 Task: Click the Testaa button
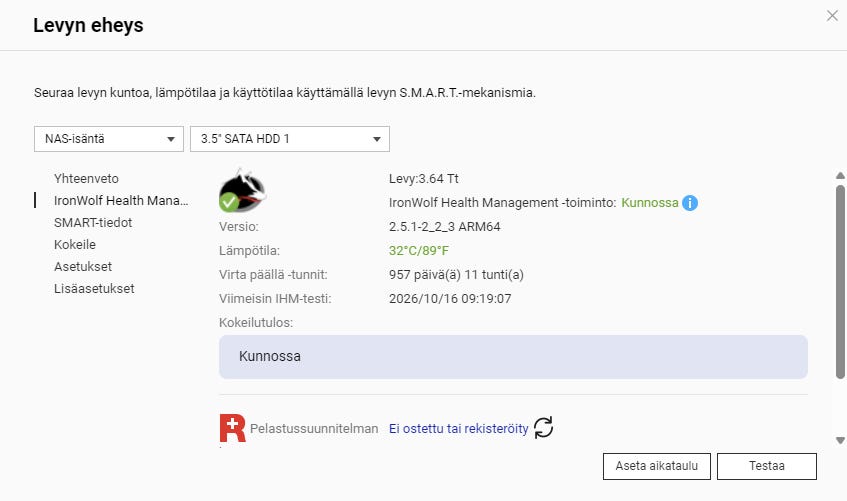[x=767, y=466]
